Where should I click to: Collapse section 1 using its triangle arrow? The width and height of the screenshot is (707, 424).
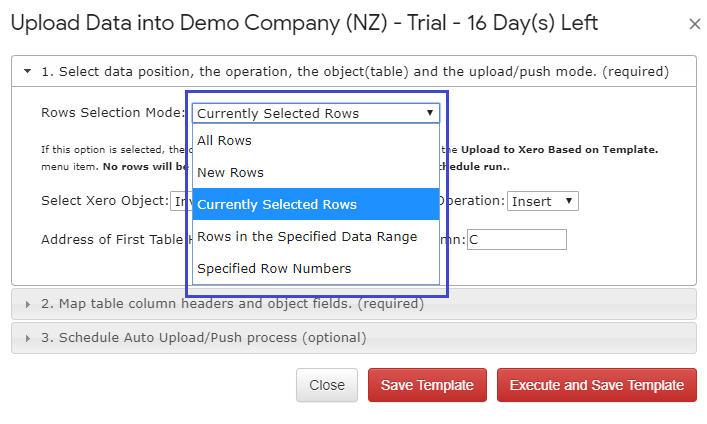[x=28, y=71]
